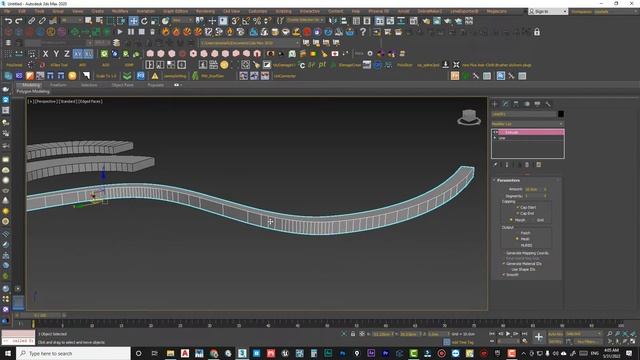Select Patch output radio button
This screenshot has width=640, height=360.
coord(517,233)
